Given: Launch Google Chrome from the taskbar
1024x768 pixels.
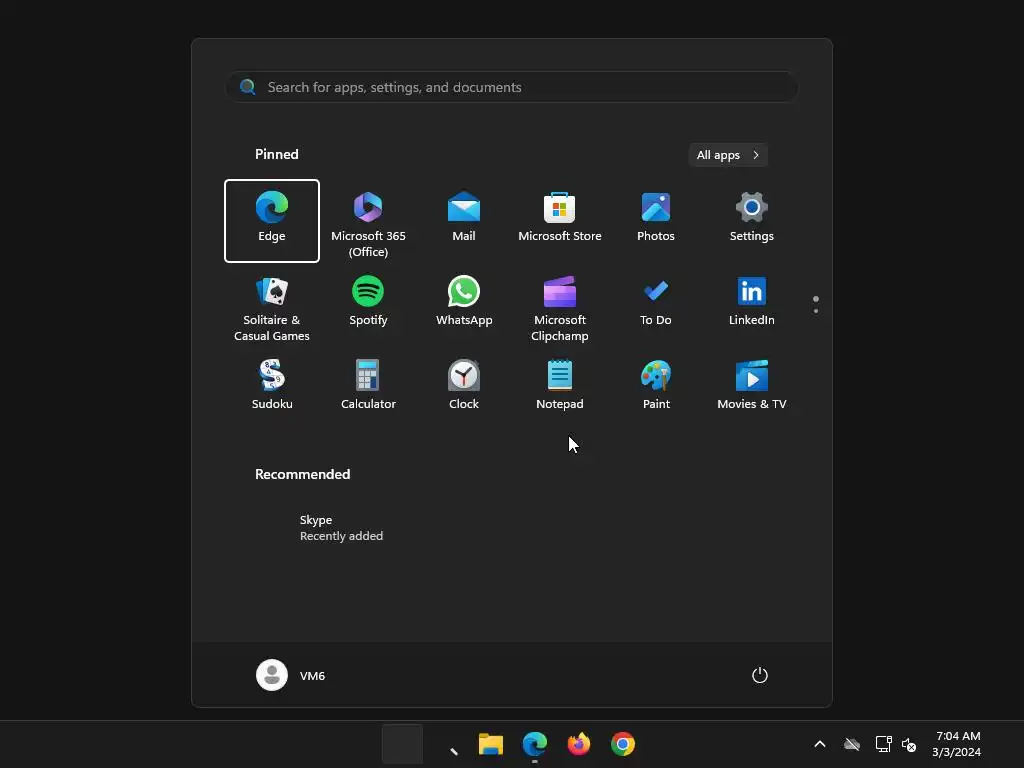Looking at the screenshot, I should pos(623,744).
